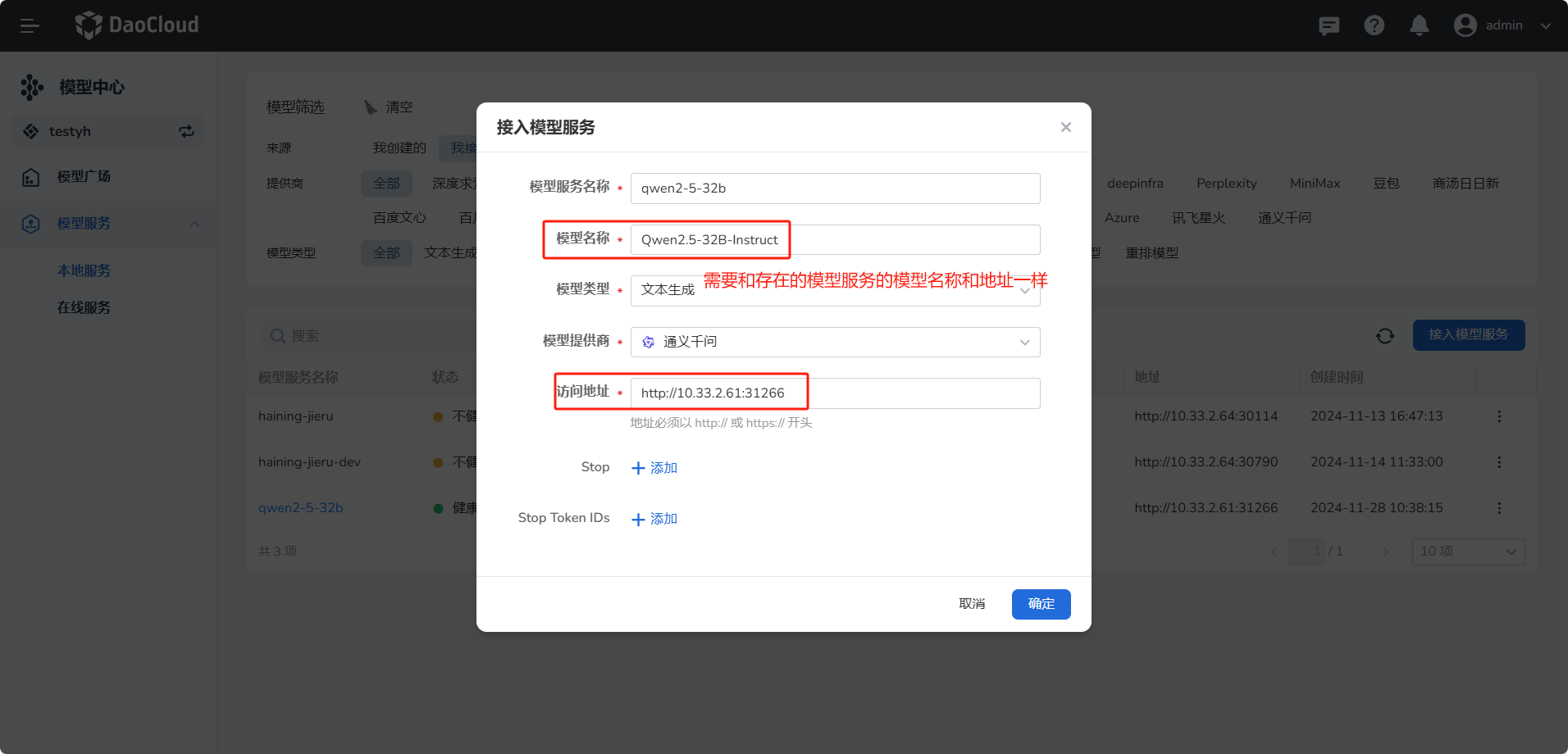Screen dimensions: 1568x754
Task: Click the DaoCloud logo
Action: point(137,25)
